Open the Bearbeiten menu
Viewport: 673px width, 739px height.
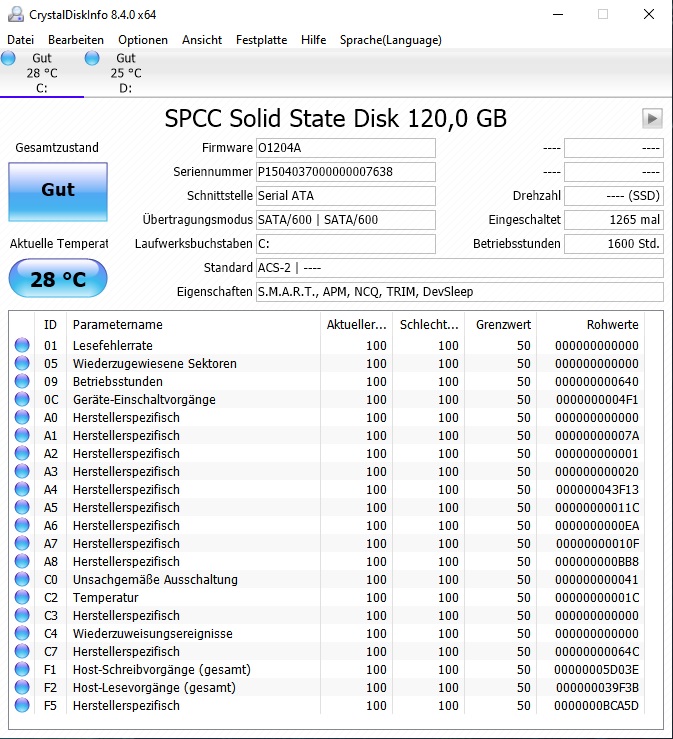[x=76, y=40]
